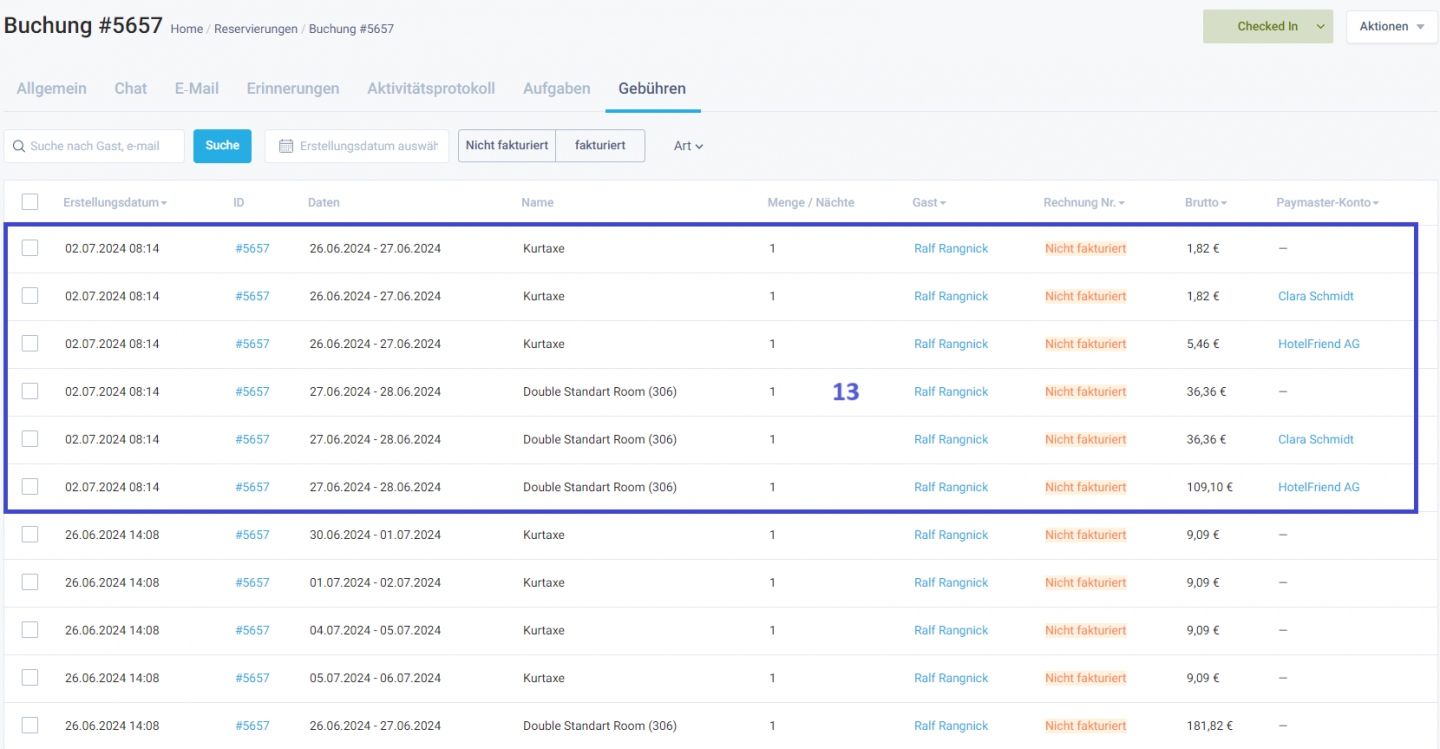Click the Brutto value 109,10 €

click(x=1209, y=487)
